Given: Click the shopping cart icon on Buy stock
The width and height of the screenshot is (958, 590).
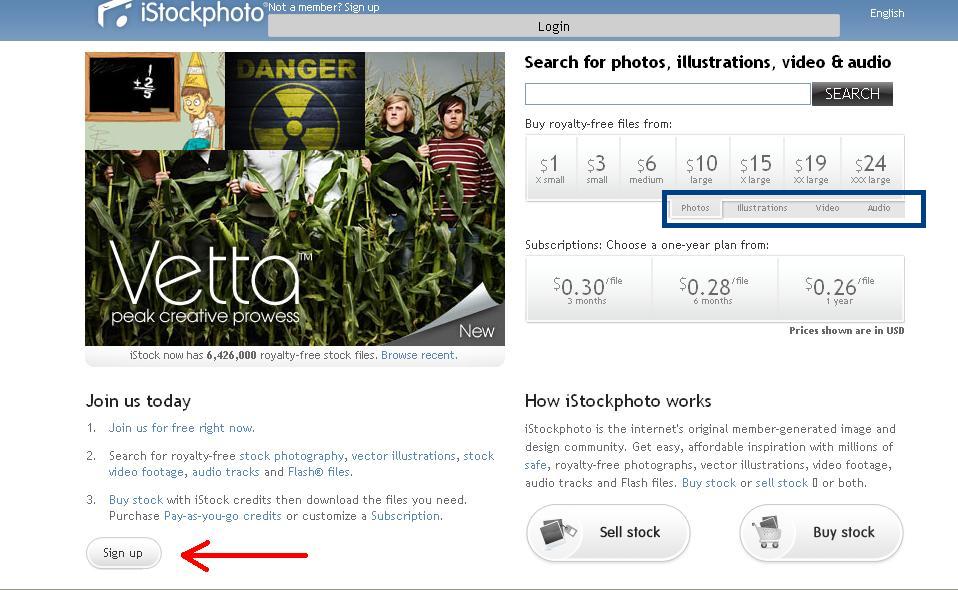Looking at the screenshot, I should (770, 532).
